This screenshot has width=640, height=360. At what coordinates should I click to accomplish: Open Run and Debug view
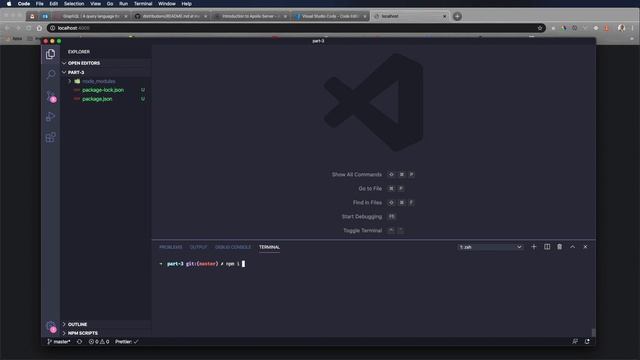pos(51,117)
